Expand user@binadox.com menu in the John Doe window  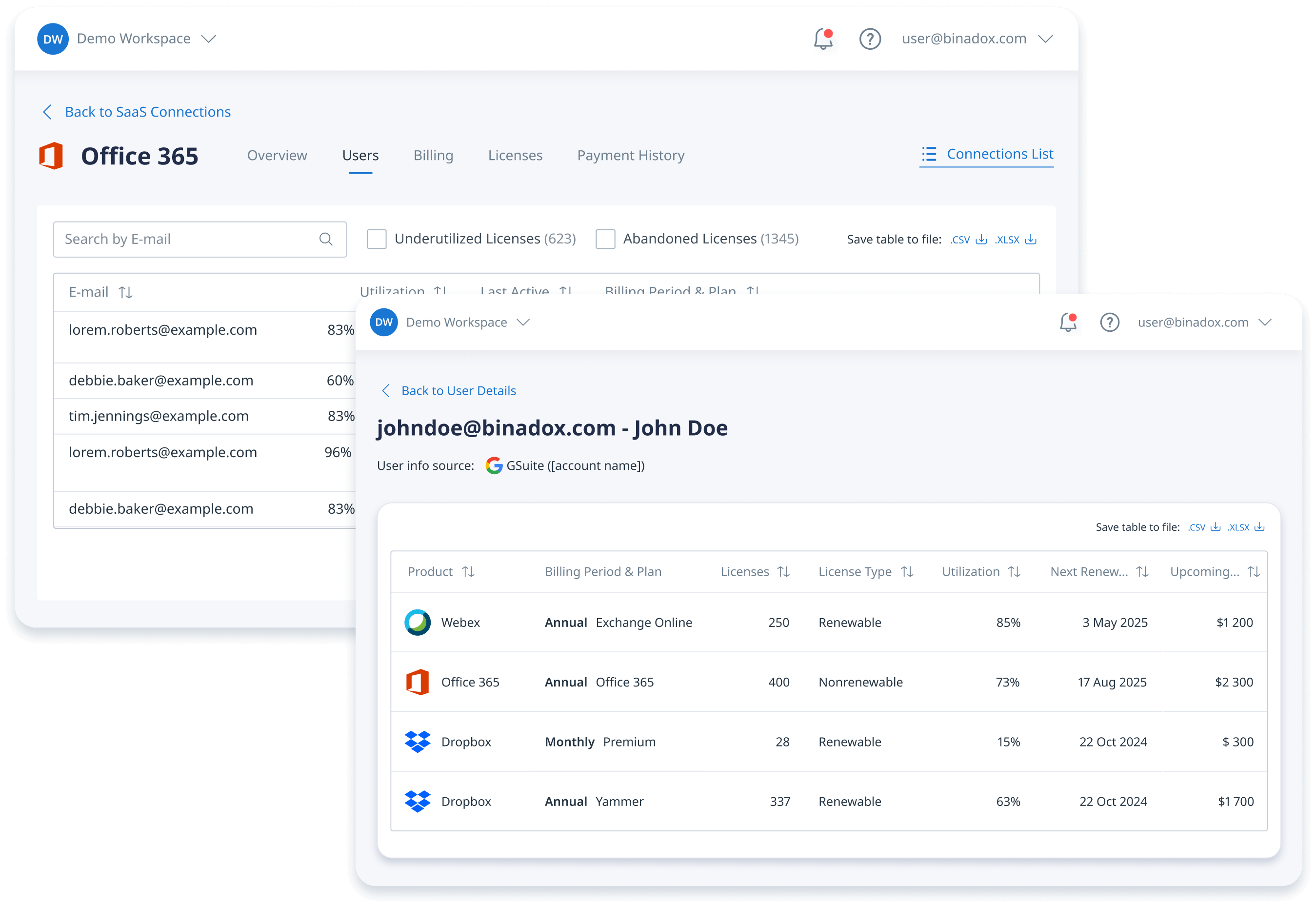[x=1264, y=322]
